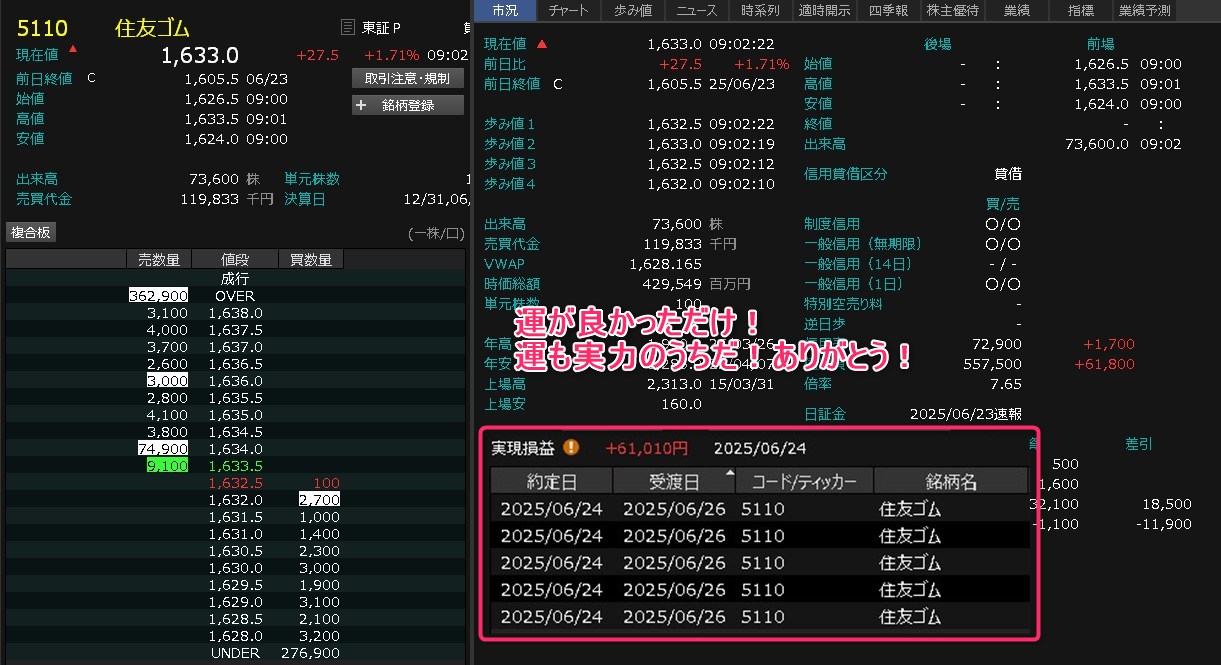Select the 指標 tab
Screen dimensions: 1221x665
(x=1080, y=10)
